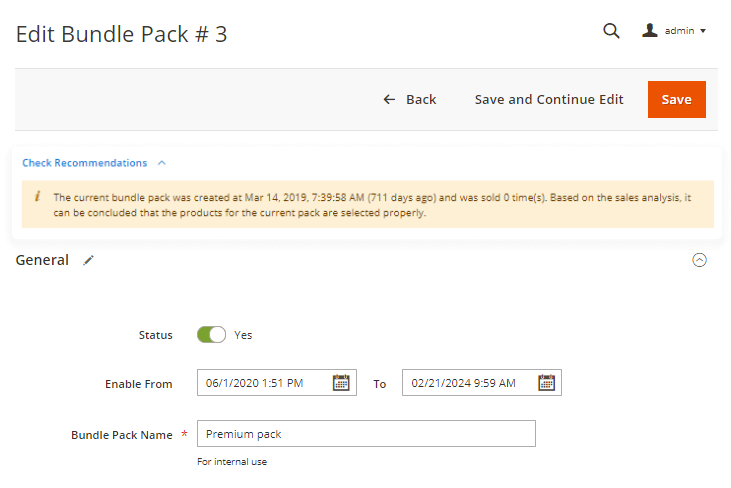Click the Enable From date field
Image resolution: width=731 pixels, height=488 pixels.
coord(264,383)
